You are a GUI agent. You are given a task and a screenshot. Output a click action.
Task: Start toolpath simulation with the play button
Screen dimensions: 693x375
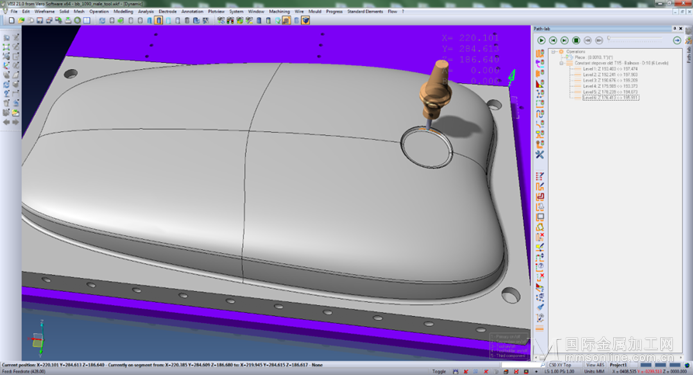tap(541, 40)
